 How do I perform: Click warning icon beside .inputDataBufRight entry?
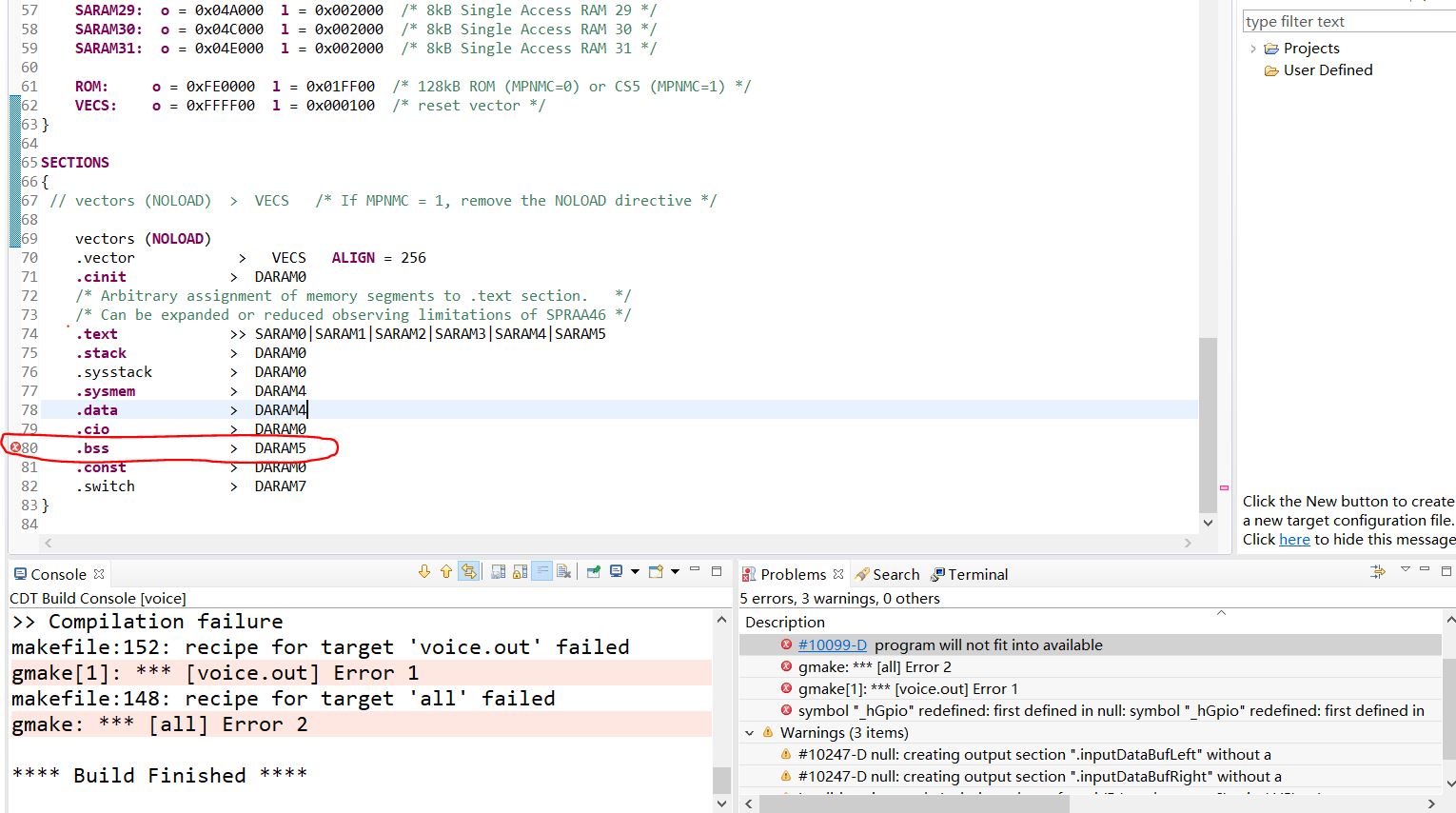786,776
